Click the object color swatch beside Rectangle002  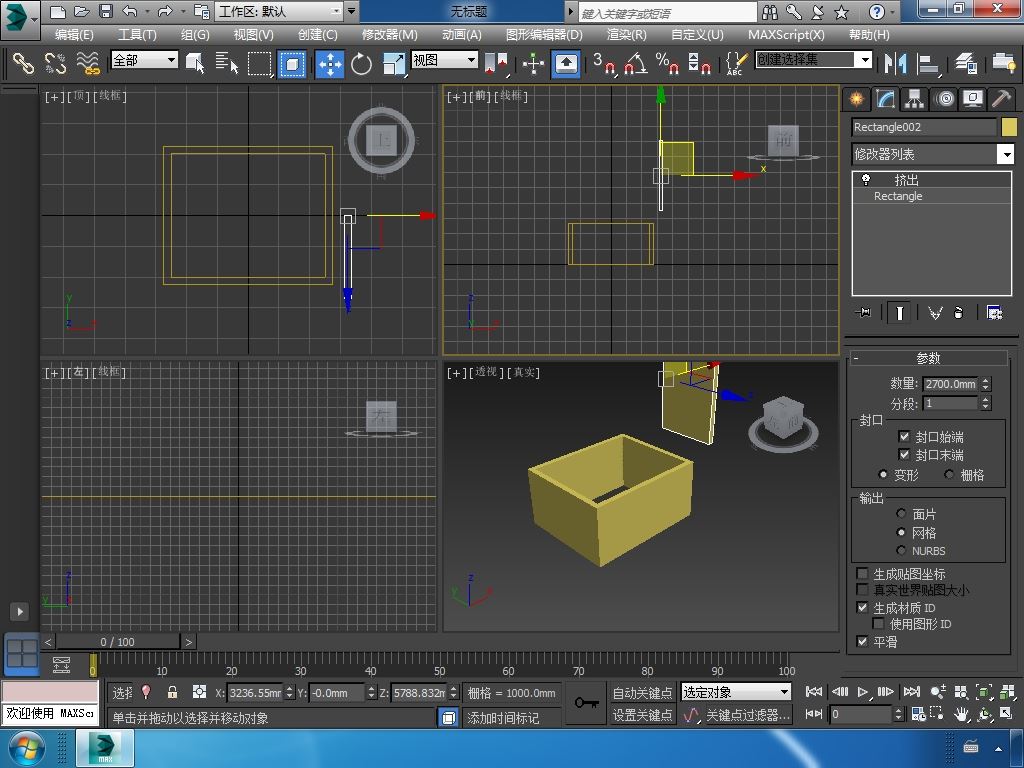[1008, 127]
